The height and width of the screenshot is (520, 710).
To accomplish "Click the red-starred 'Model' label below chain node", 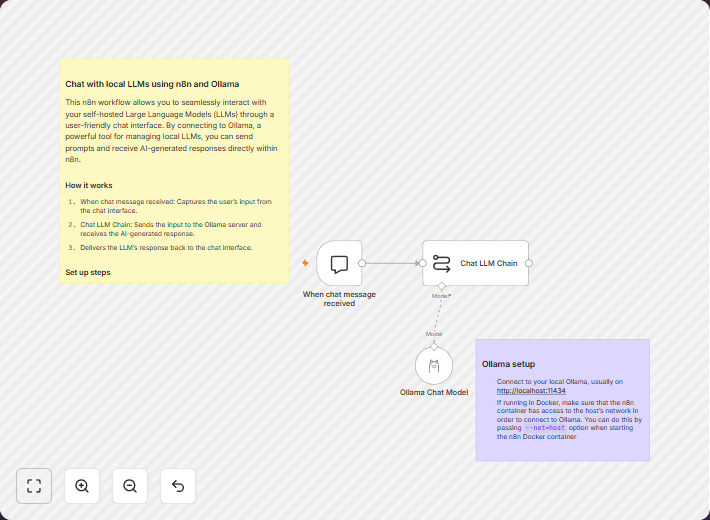I will 441,296.
